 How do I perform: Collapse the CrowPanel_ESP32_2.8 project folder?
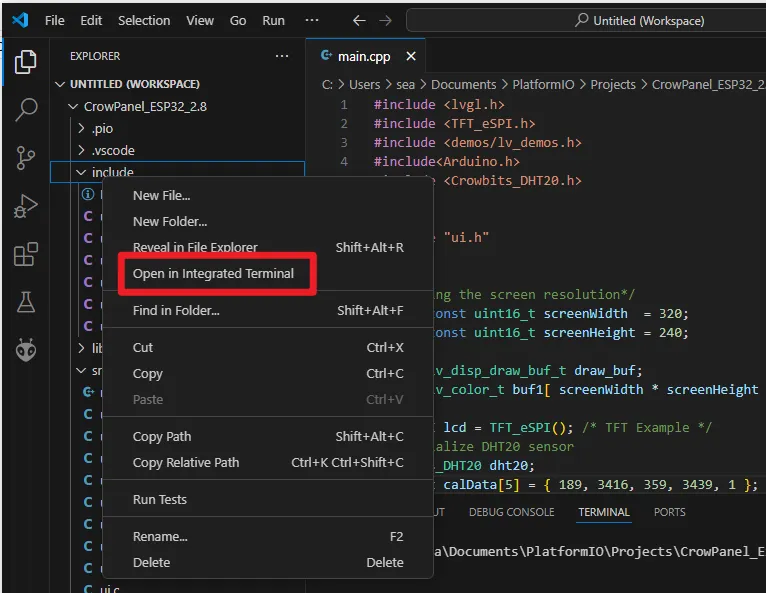[144, 106]
